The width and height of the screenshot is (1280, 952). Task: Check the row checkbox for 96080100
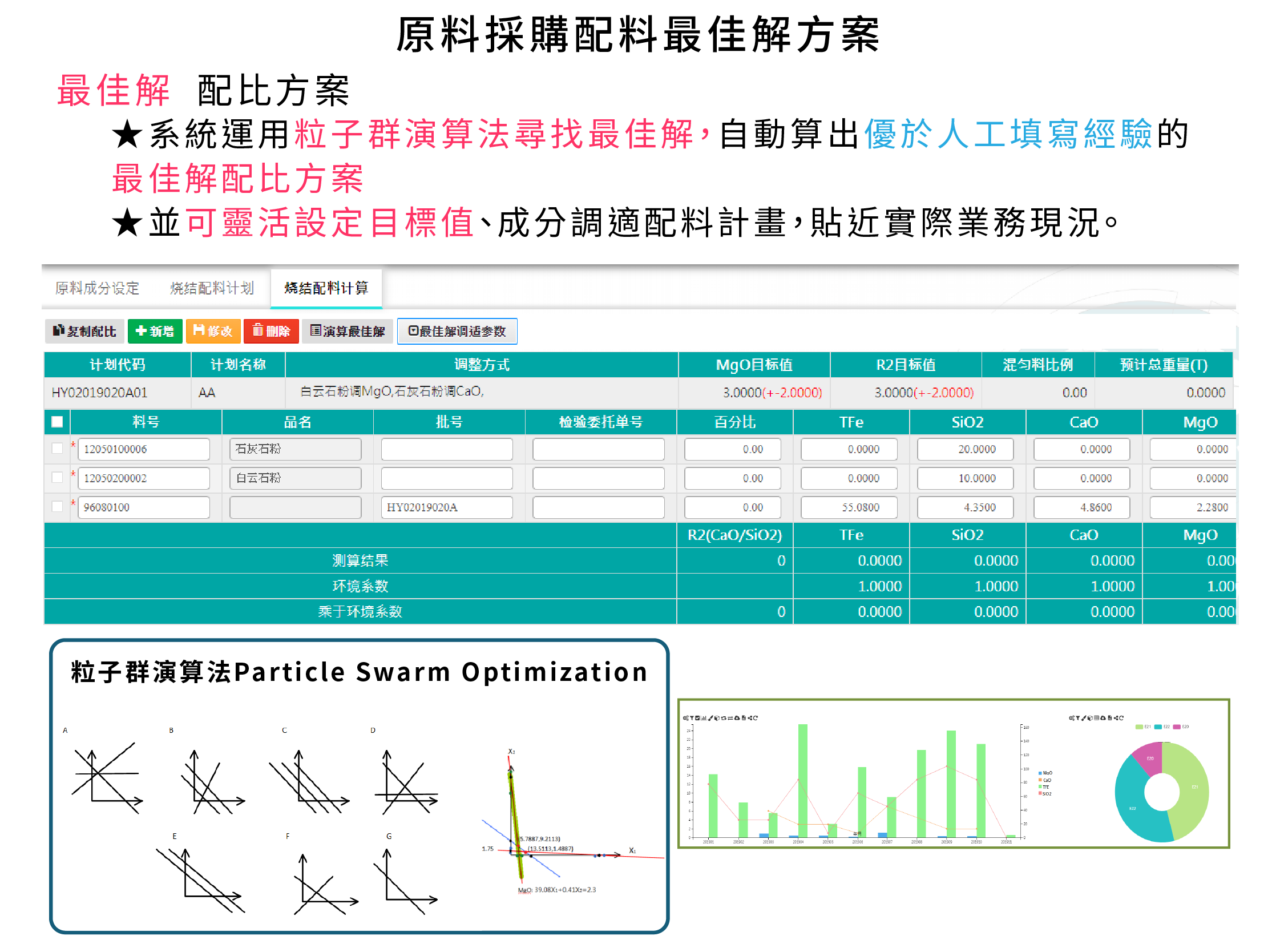tap(57, 507)
